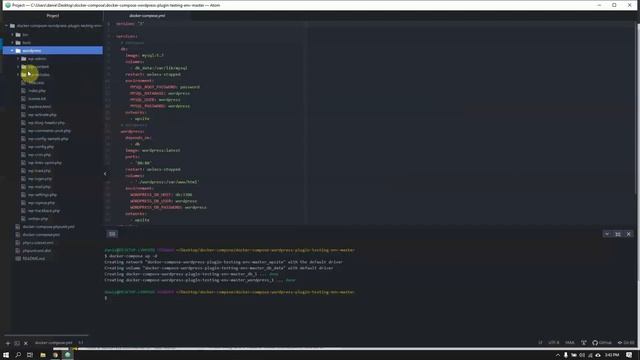Show hidden system tray icons
Viewport: 640px width, 360px height.
(x=558, y=356)
